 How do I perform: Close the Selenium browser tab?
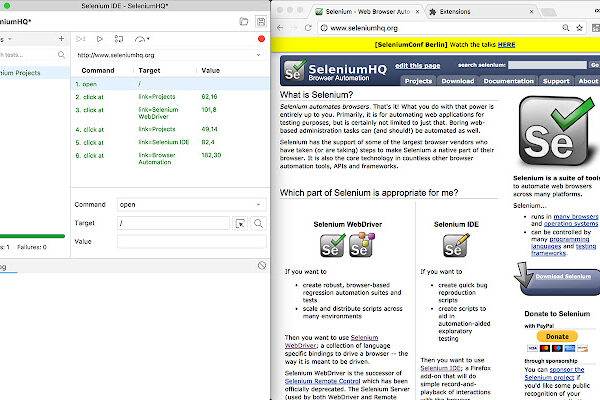click(417, 11)
